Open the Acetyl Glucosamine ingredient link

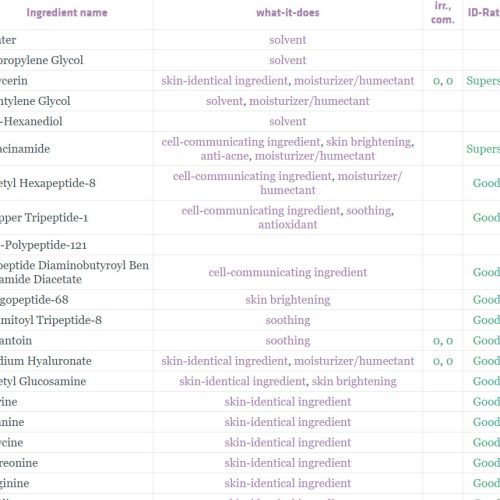point(43,381)
